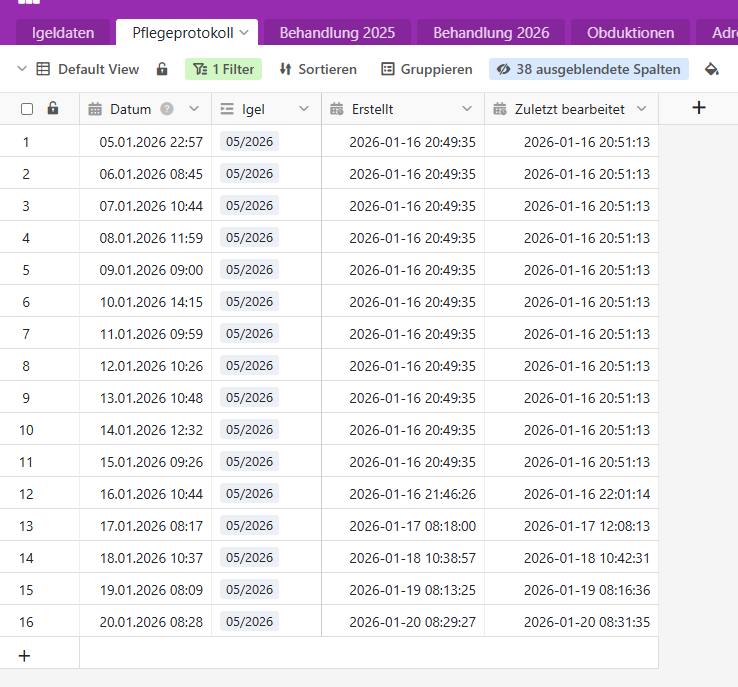This screenshot has height=687, width=738.
Task: Click the help icon next to Datum
Action: click(167, 109)
